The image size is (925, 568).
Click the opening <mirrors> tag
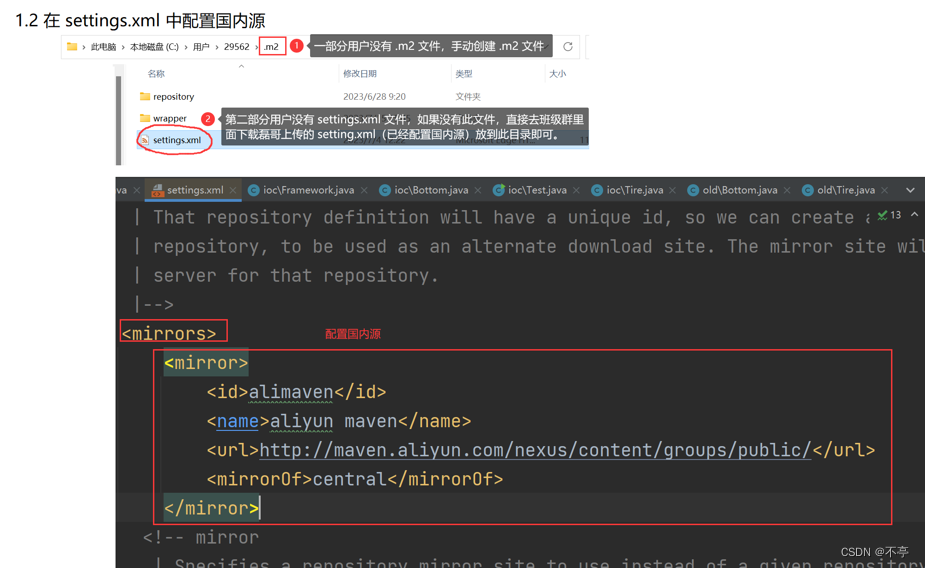[169, 334]
